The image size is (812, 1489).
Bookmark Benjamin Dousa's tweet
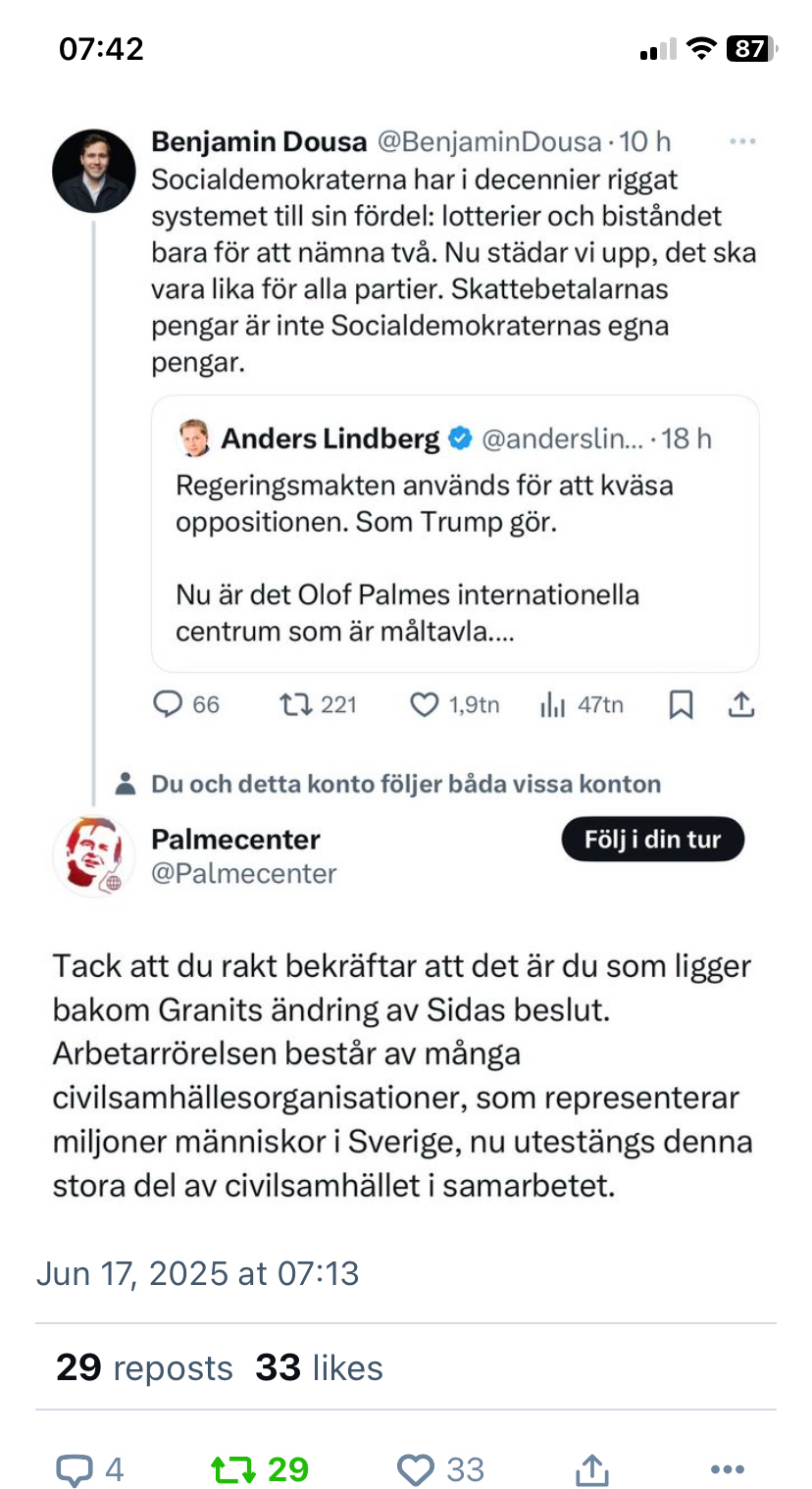[681, 704]
